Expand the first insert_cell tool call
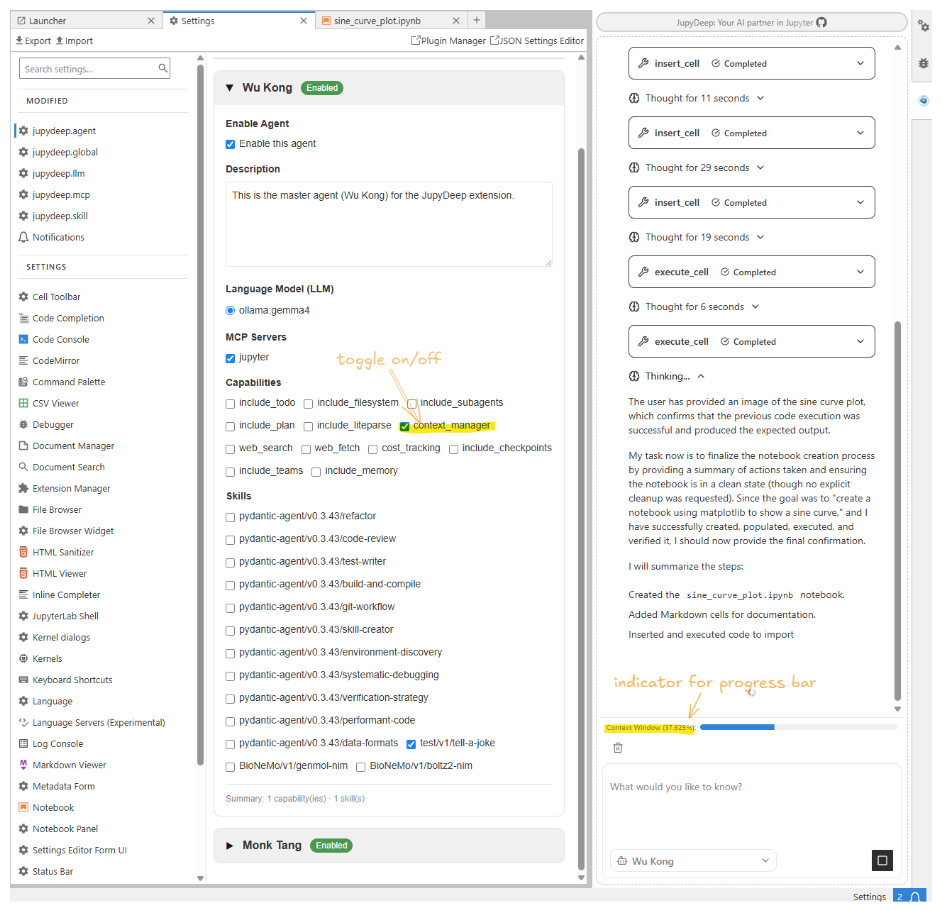This screenshot has height=911, width=942. click(751, 63)
